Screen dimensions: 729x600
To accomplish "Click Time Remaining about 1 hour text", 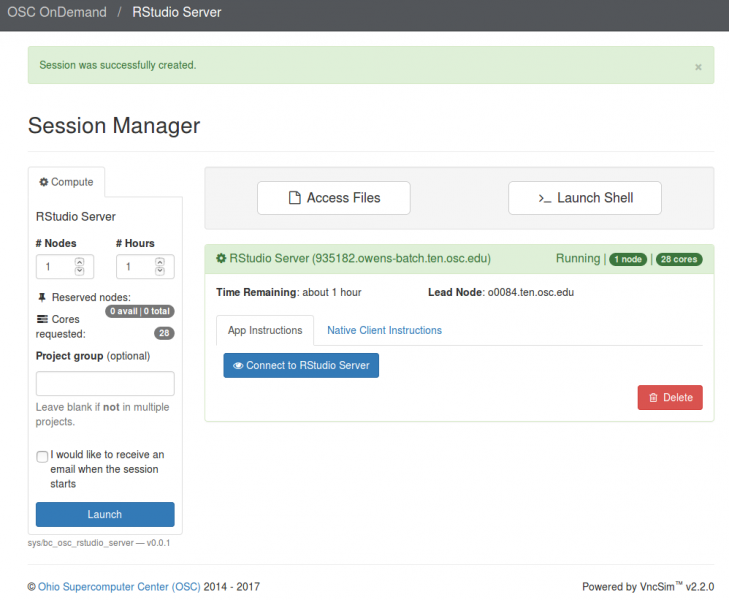I will click(289, 292).
